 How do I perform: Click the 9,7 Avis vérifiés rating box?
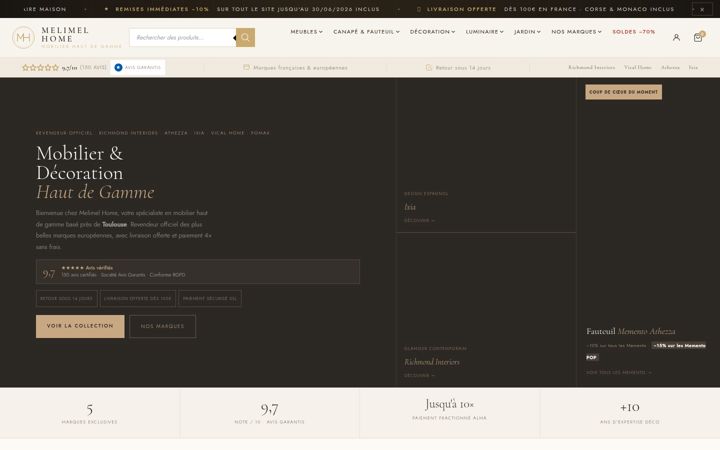point(197,271)
